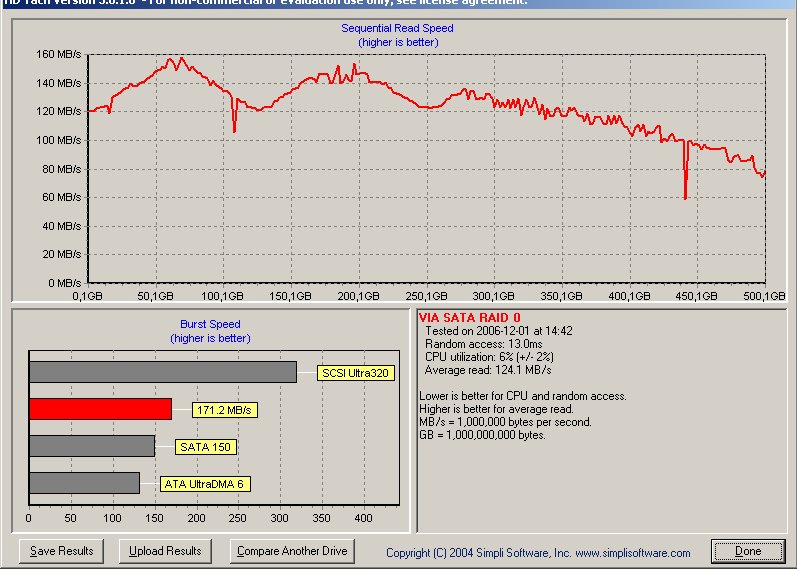This screenshot has height=569, width=797.
Task: Click Lower is better for CPU line
Action: [x=523, y=396]
